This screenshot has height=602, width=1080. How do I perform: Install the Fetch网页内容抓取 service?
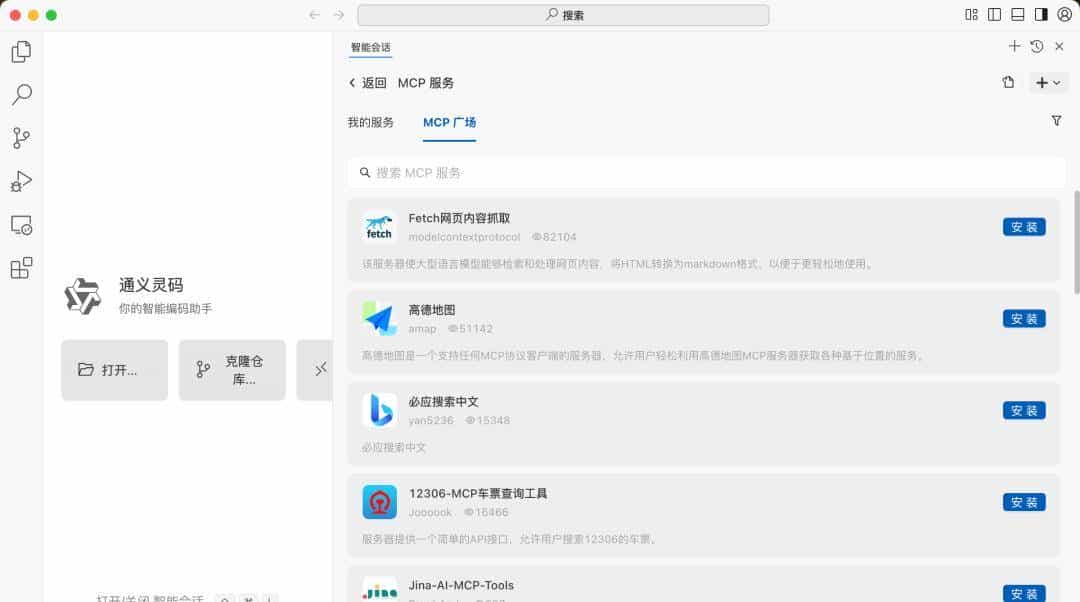coord(1023,226)
